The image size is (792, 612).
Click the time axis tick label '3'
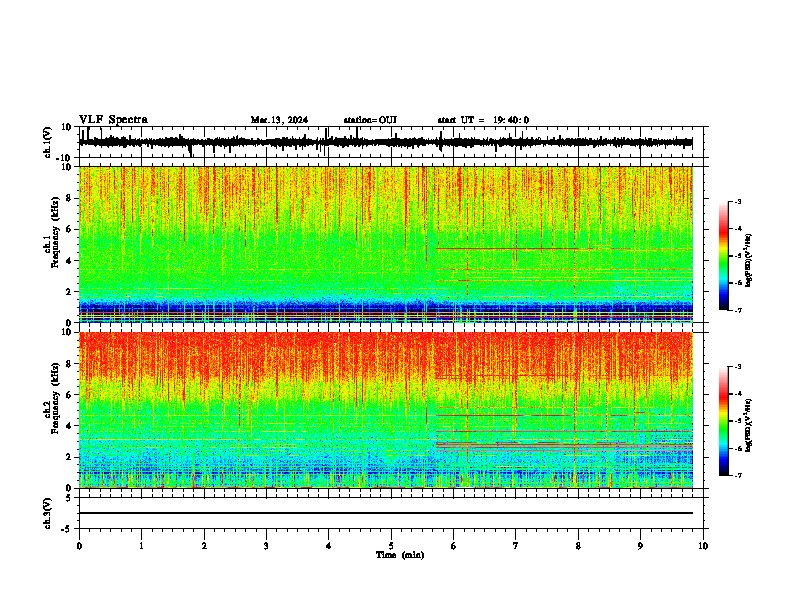pos(266,546)
